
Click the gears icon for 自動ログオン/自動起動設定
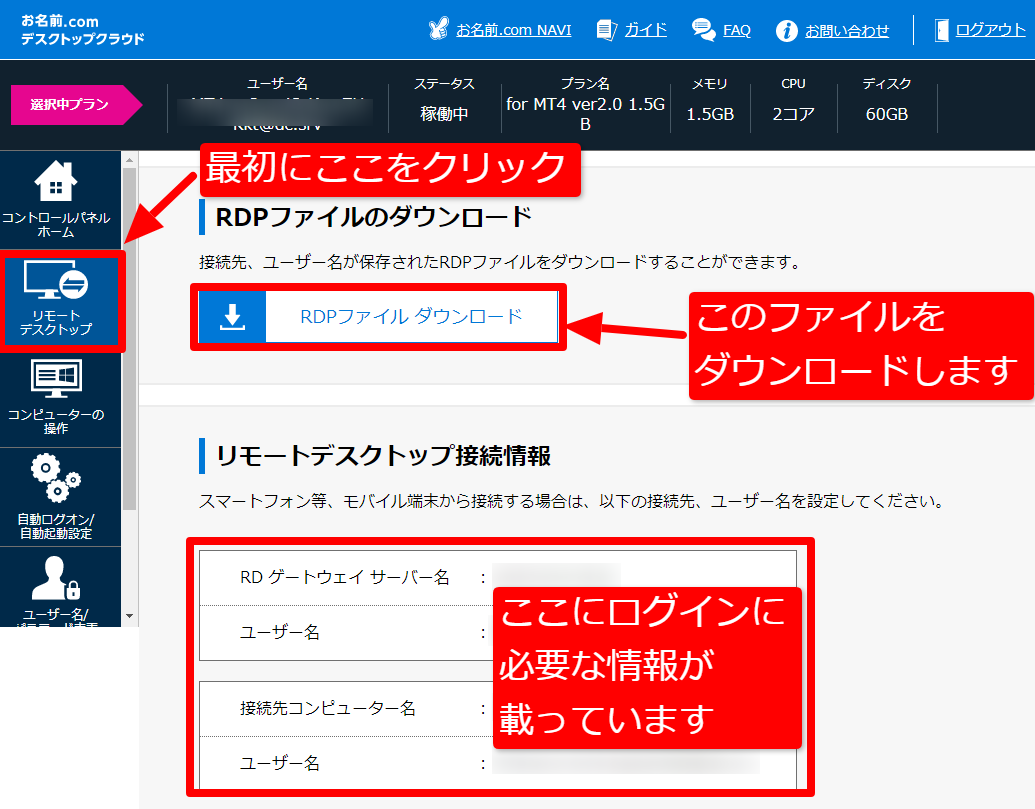point(56,480)
